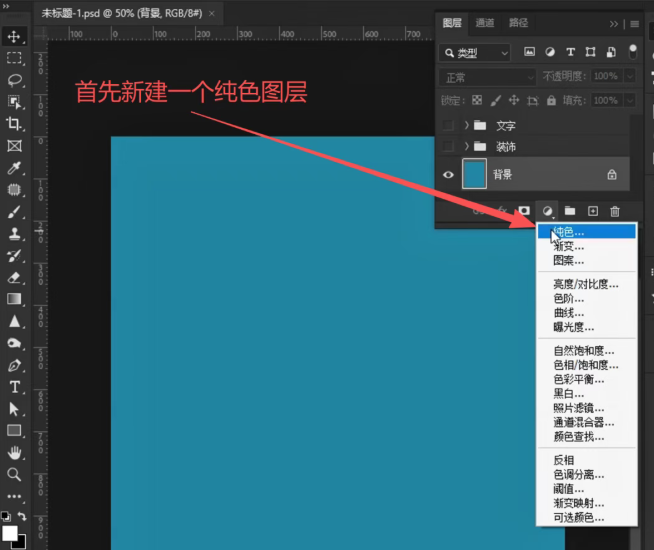Select the Object Selection tool
The width and height of the screenshot is (654, 550).
click(x=14, y=102)
